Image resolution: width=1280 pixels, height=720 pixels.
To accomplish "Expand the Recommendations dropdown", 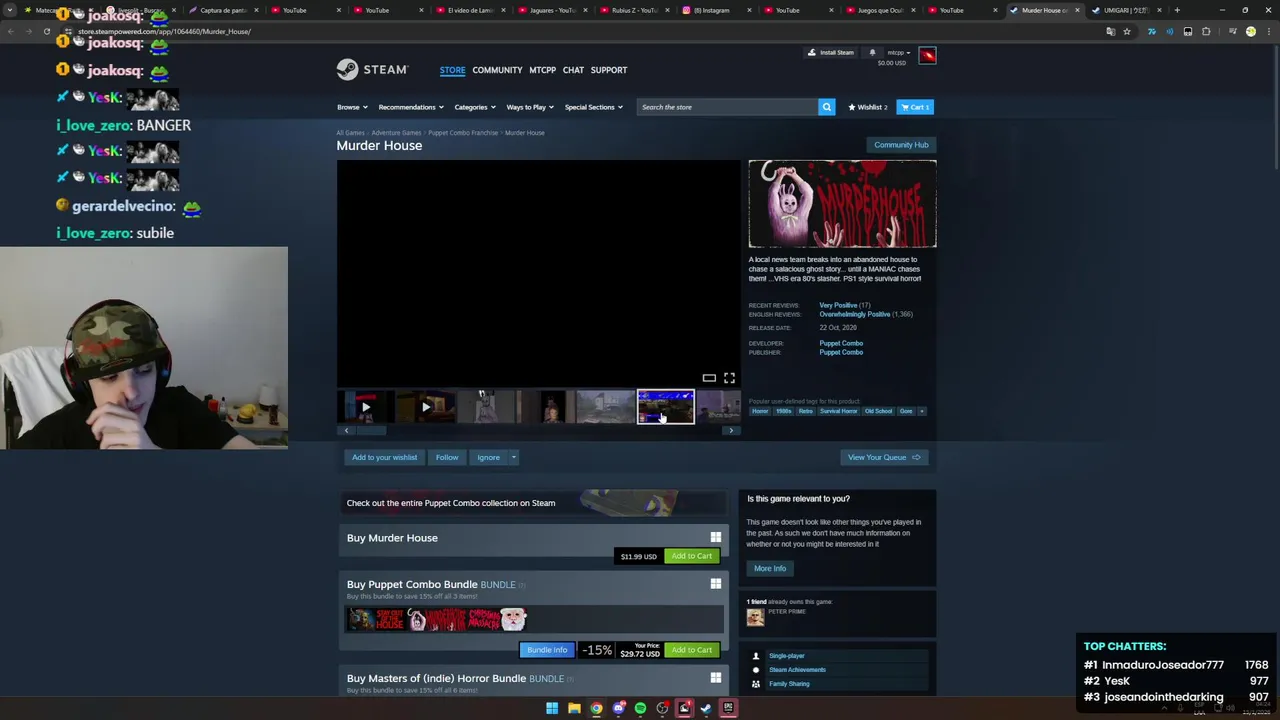I will point(410,107).
